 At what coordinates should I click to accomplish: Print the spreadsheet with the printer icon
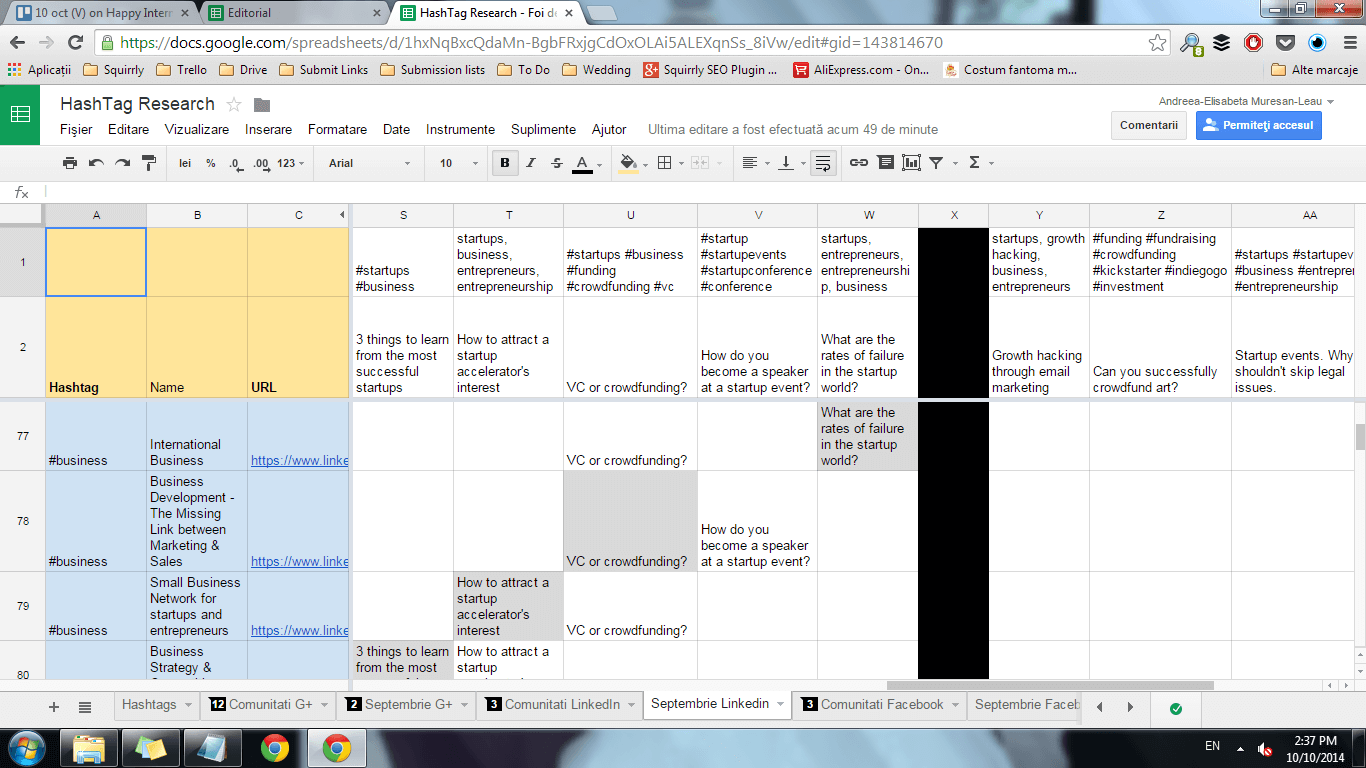[x=70, y=163]
